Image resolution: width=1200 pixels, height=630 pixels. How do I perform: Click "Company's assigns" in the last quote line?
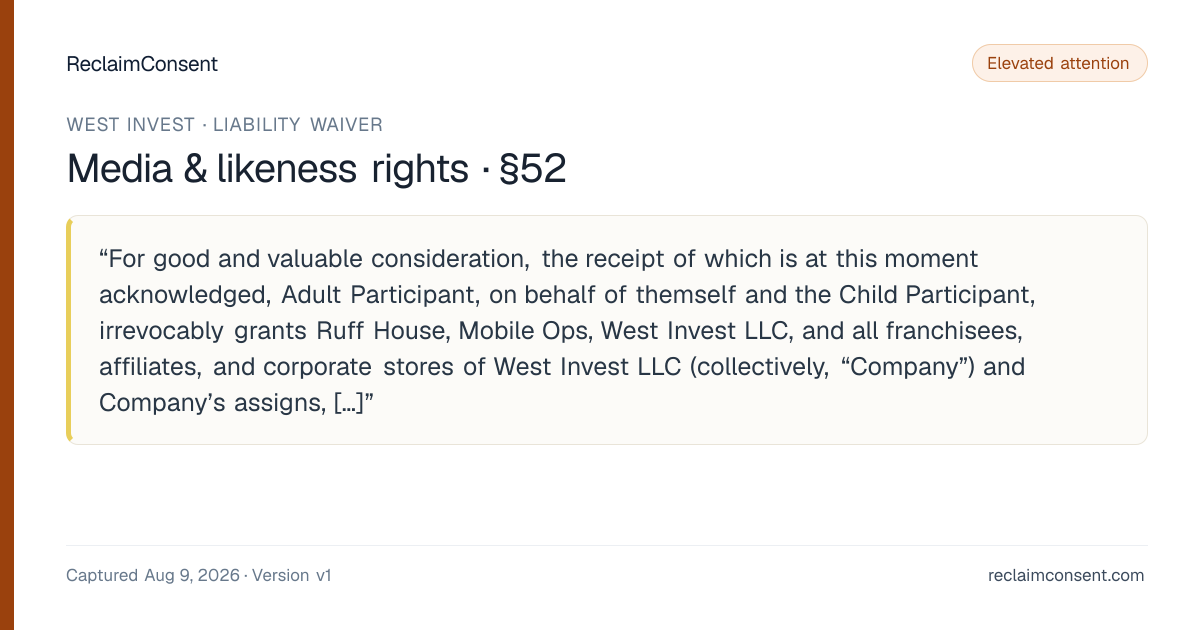tap(211, 403)
